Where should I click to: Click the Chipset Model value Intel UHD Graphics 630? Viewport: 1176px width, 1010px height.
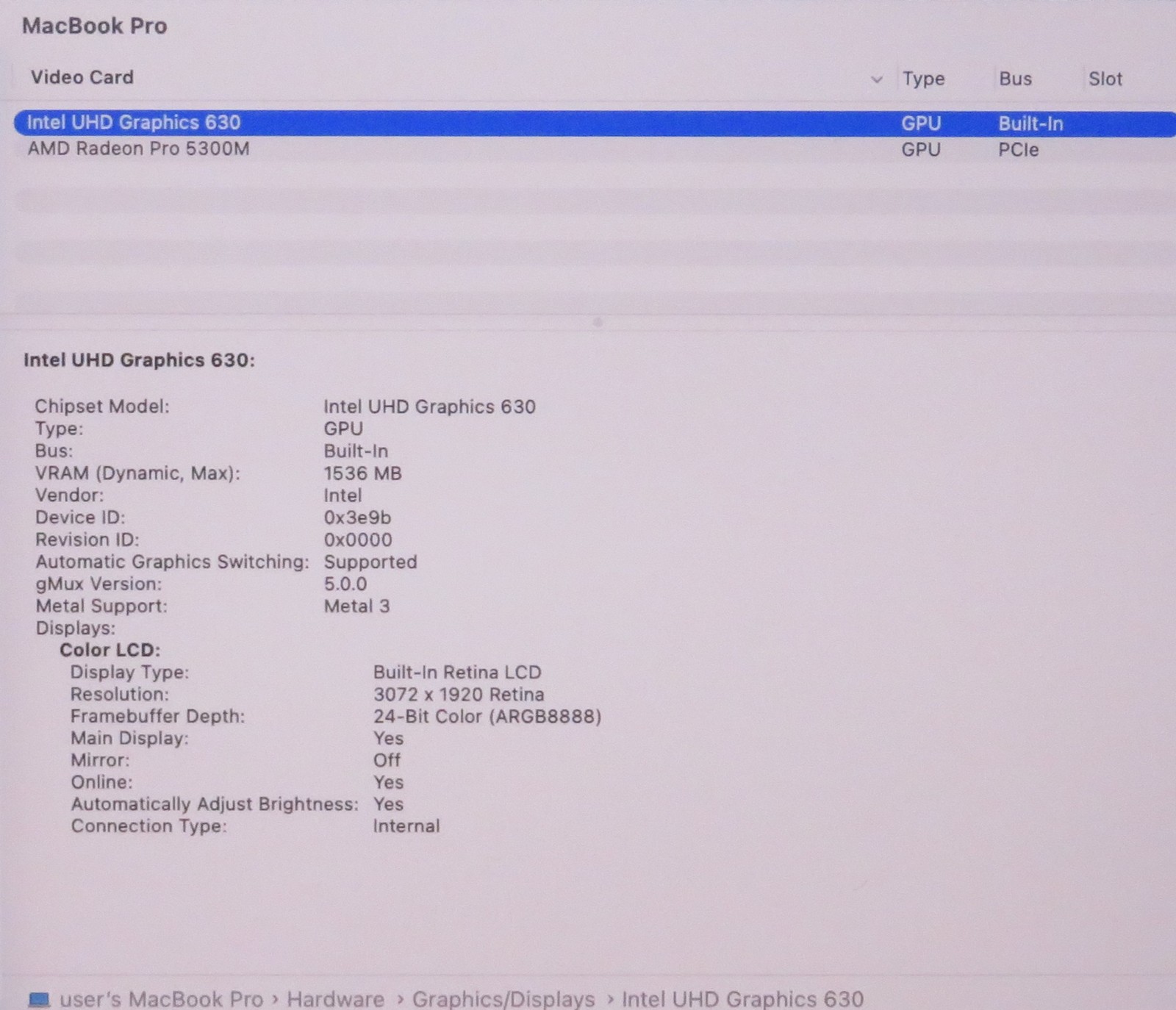pos(429,406)
